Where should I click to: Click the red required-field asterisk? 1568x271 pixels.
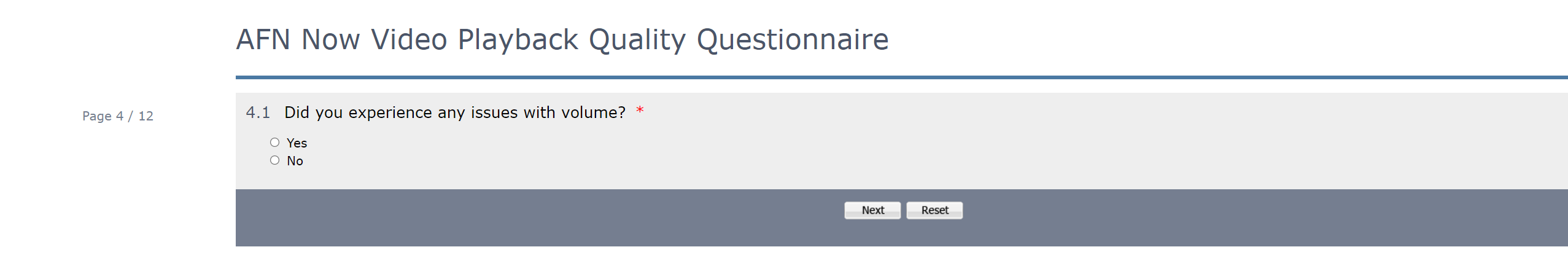[640, 111]
